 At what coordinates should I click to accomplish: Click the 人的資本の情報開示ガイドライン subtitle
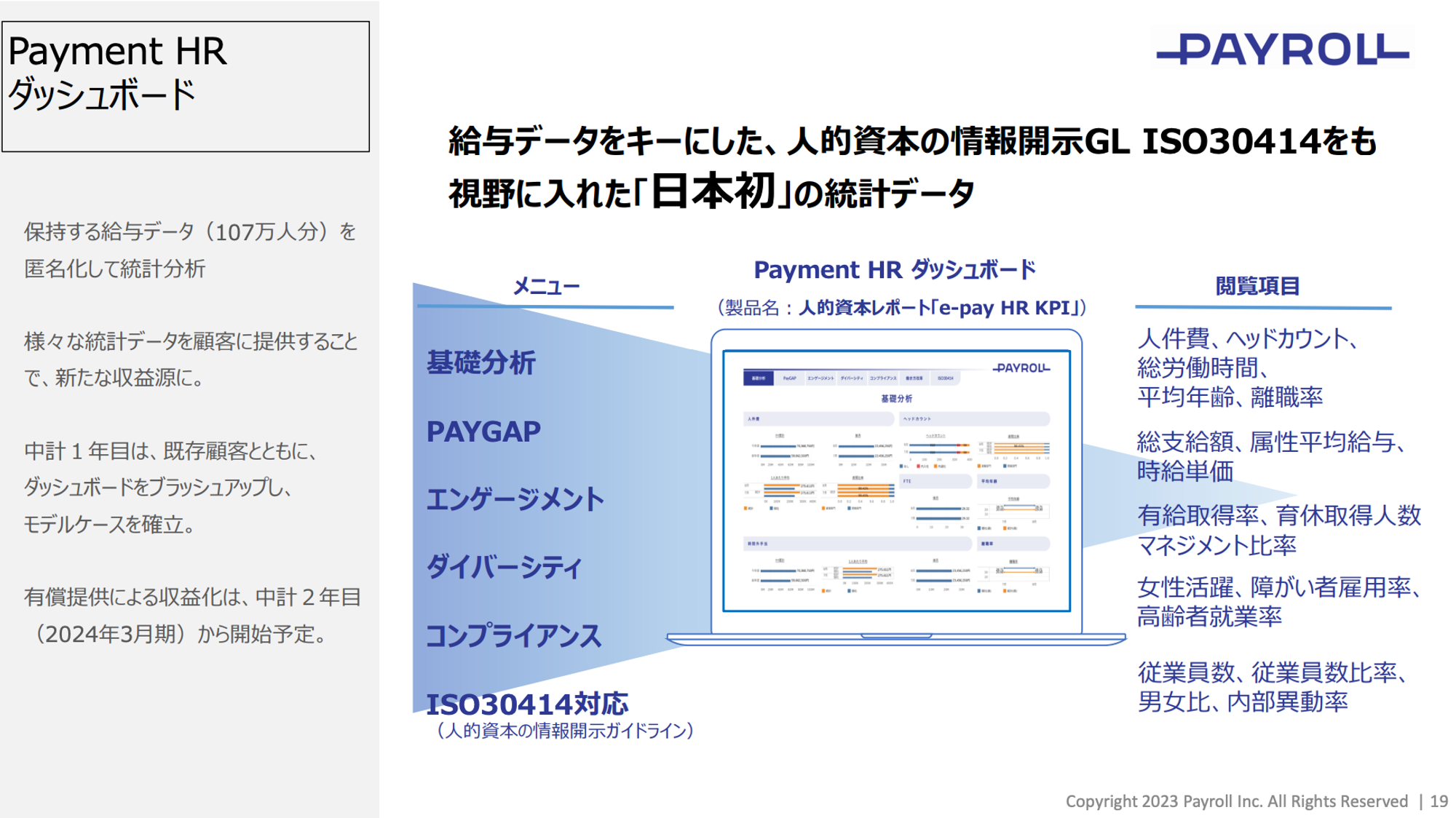click(564, 731)
